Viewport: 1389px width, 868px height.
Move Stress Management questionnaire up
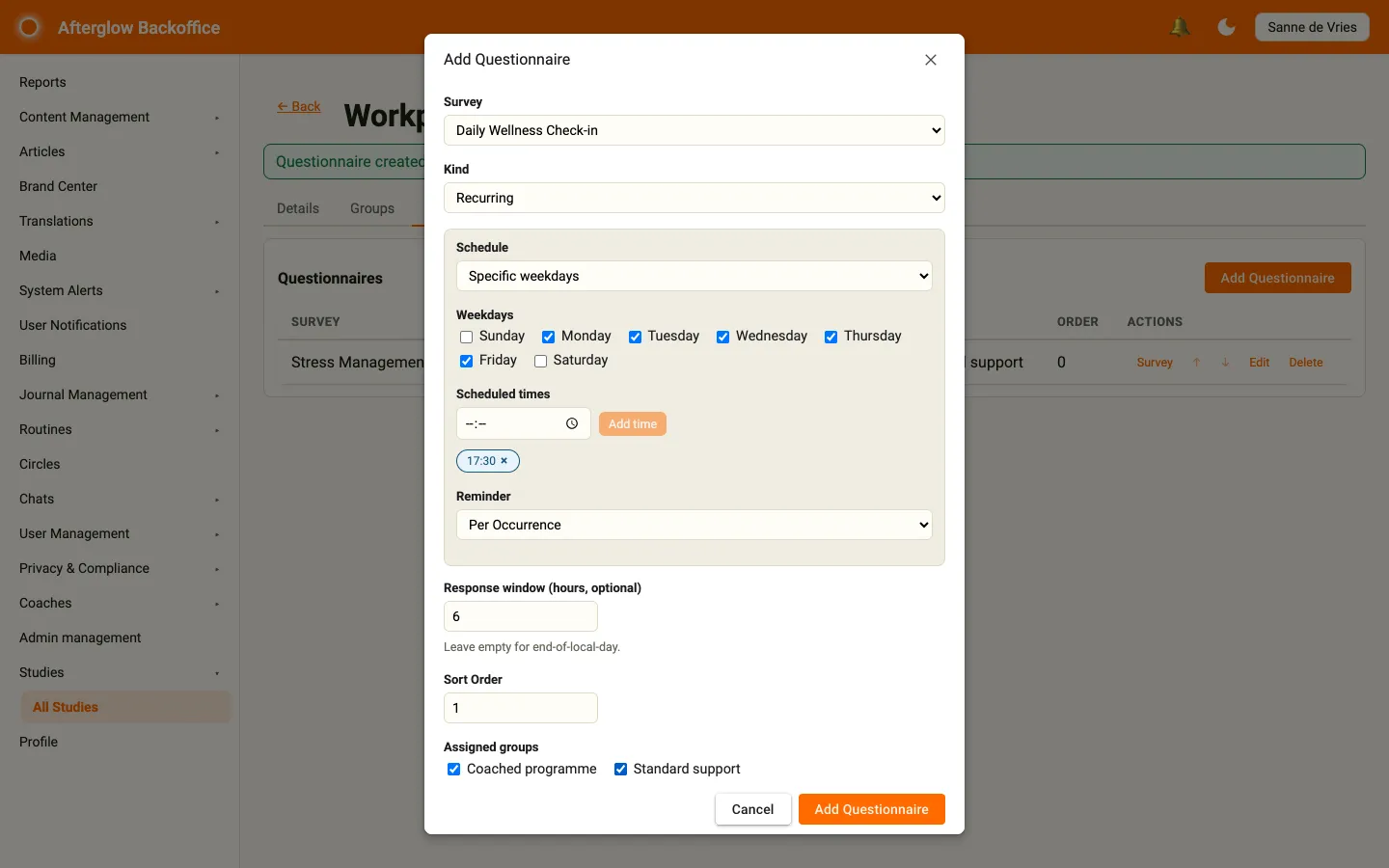click(x=1196, y=363)
